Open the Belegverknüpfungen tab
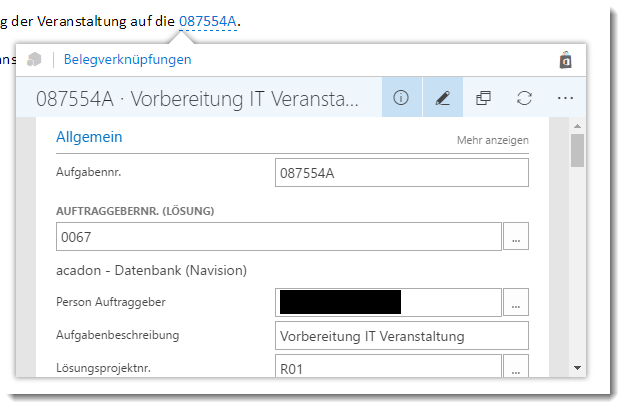Screen dimensions: 625x409 [x=128, y=59]
